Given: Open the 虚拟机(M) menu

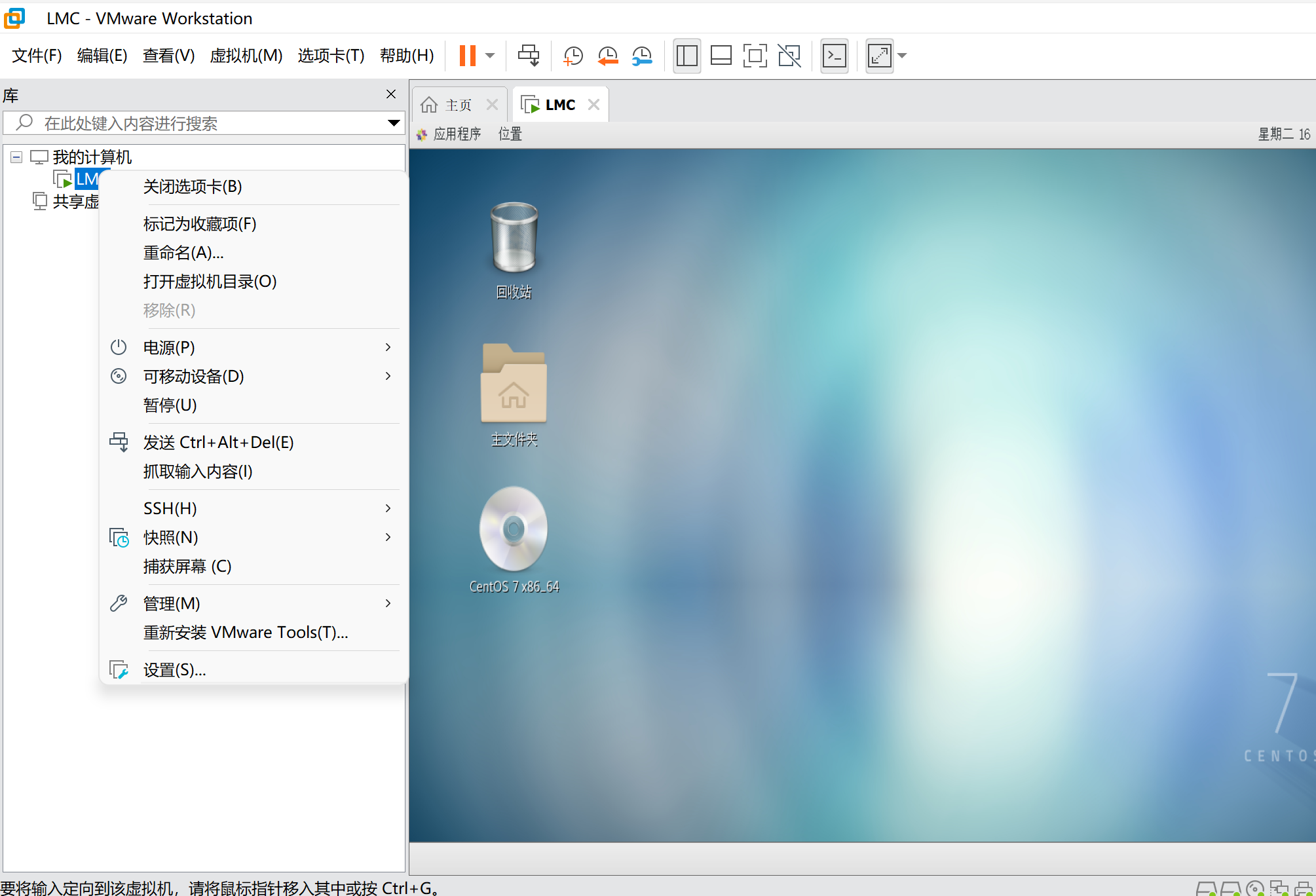Looking at the screenshot, I should click(x=246, y=56).
